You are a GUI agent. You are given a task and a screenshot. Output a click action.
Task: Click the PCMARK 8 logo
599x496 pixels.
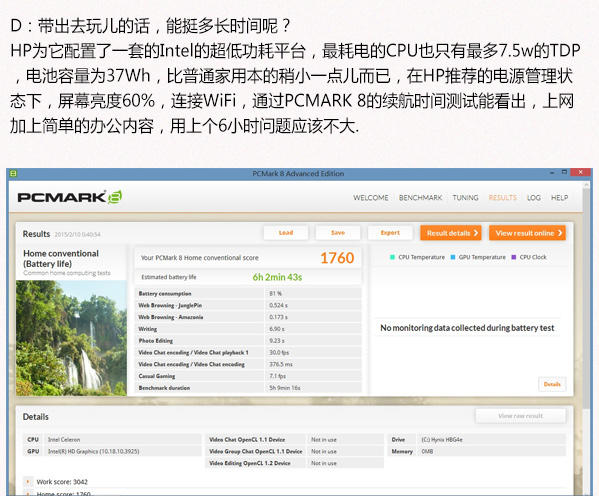(x=70, y=197)
